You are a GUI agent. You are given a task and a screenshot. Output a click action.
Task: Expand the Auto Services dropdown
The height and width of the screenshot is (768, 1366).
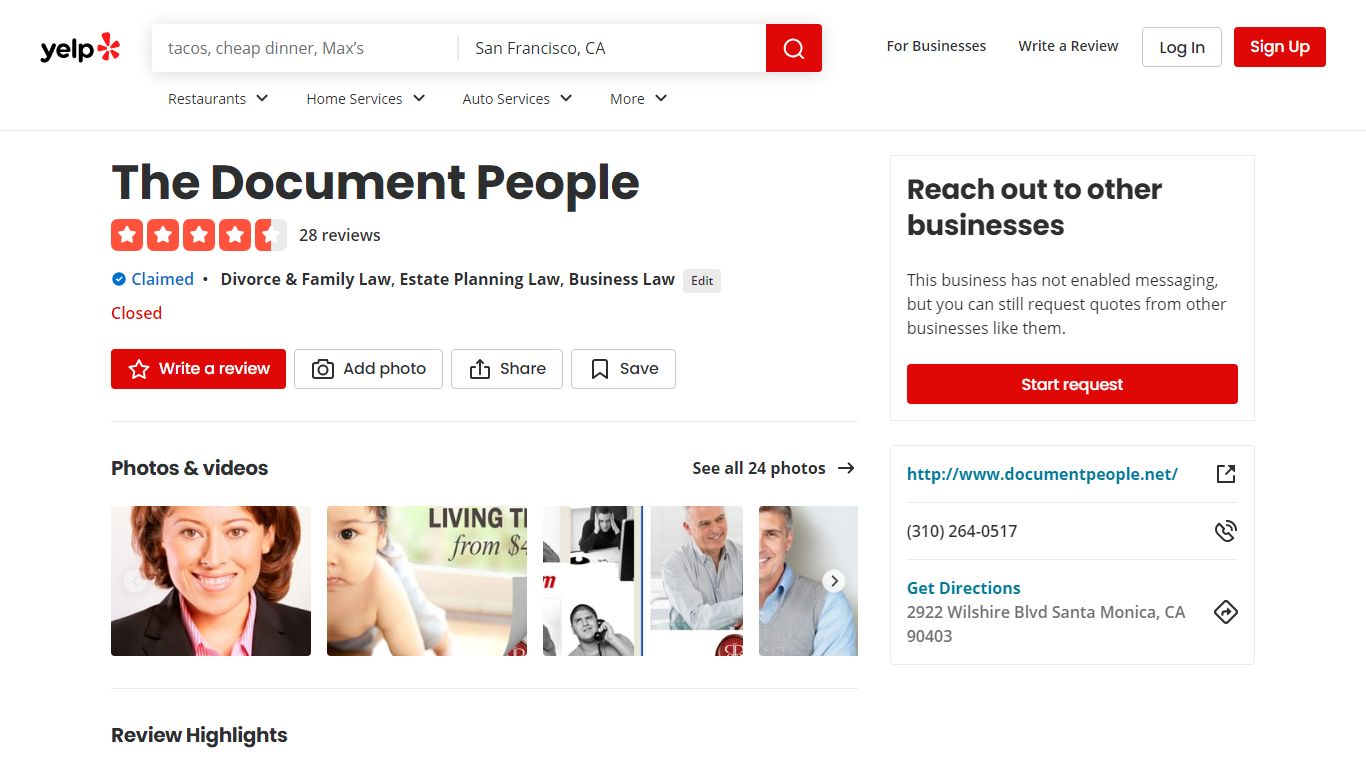(x=517, y=99)
